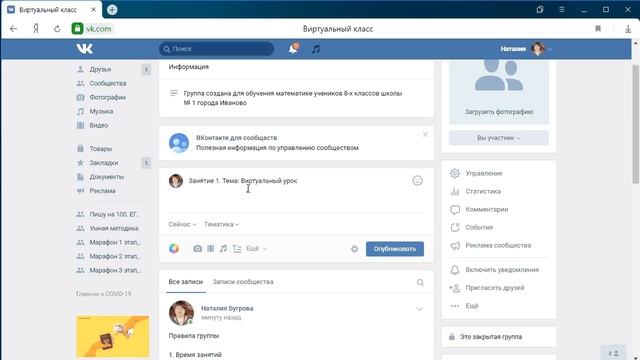Click the yellow advertisement thumbnail in sidebar
The width and height of the screenshot is (640, 360).
113,336
